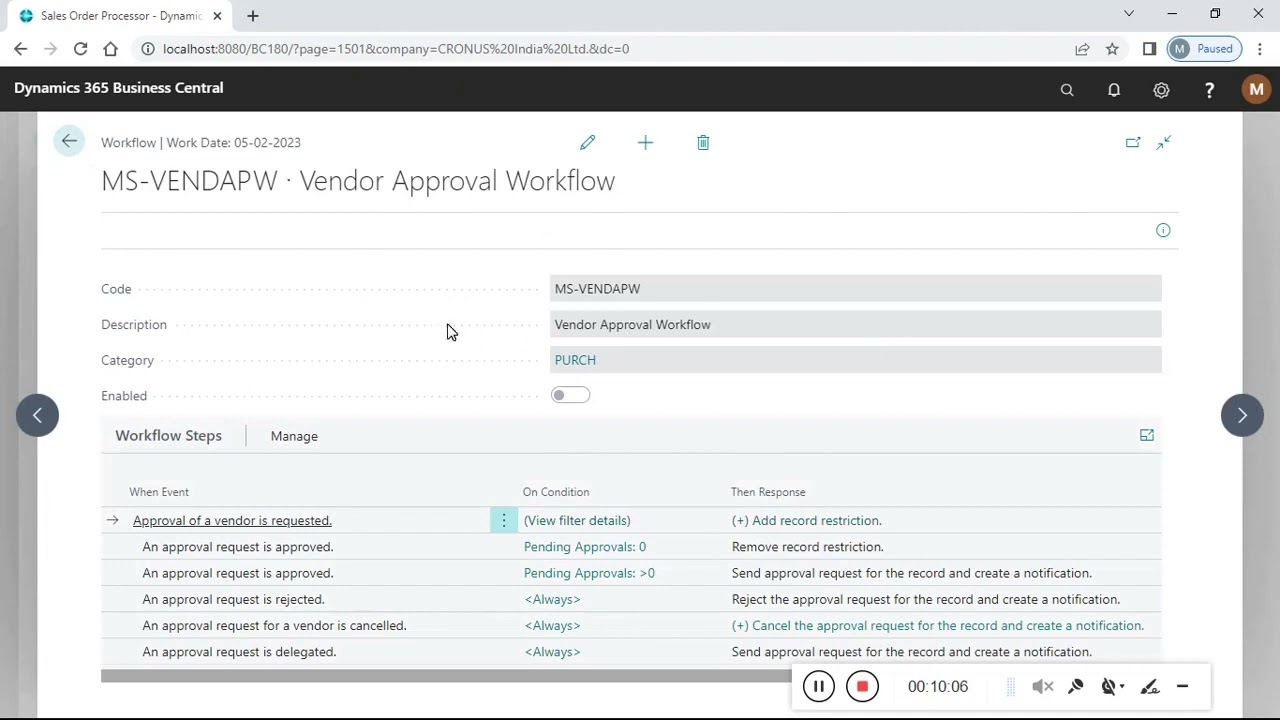Open the Manage menu in Workflow Steps

[x=294, y=436]
